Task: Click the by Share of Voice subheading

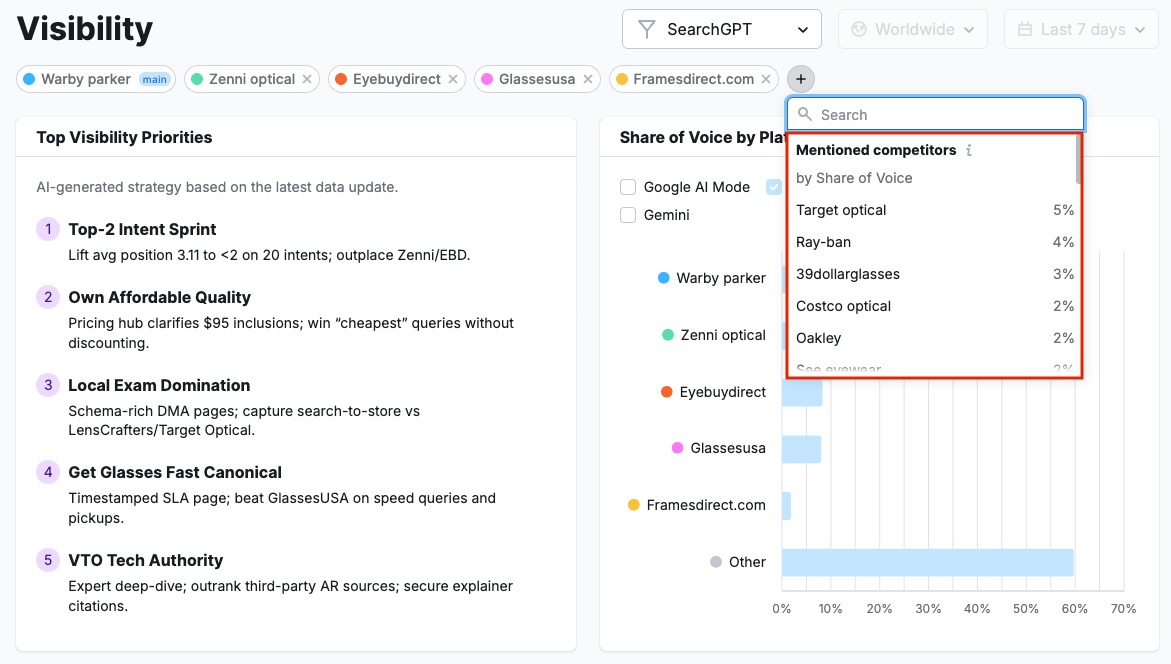Action: [854, 179]
